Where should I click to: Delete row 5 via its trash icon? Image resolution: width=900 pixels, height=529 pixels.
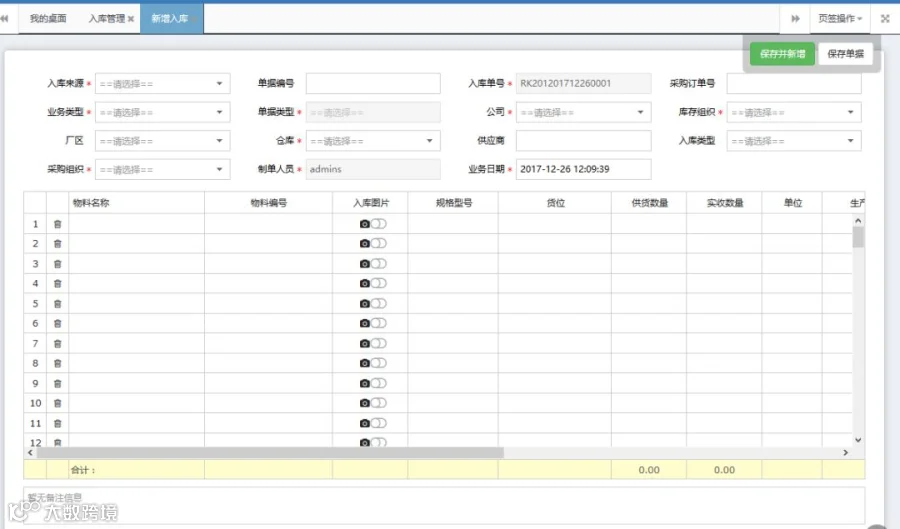coord(57,304)
